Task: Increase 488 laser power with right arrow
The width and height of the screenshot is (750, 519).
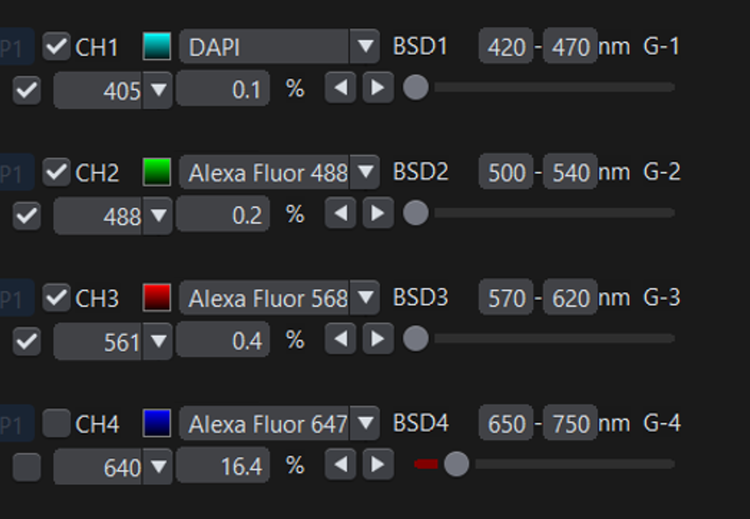Action: click(x=377, y=214)
